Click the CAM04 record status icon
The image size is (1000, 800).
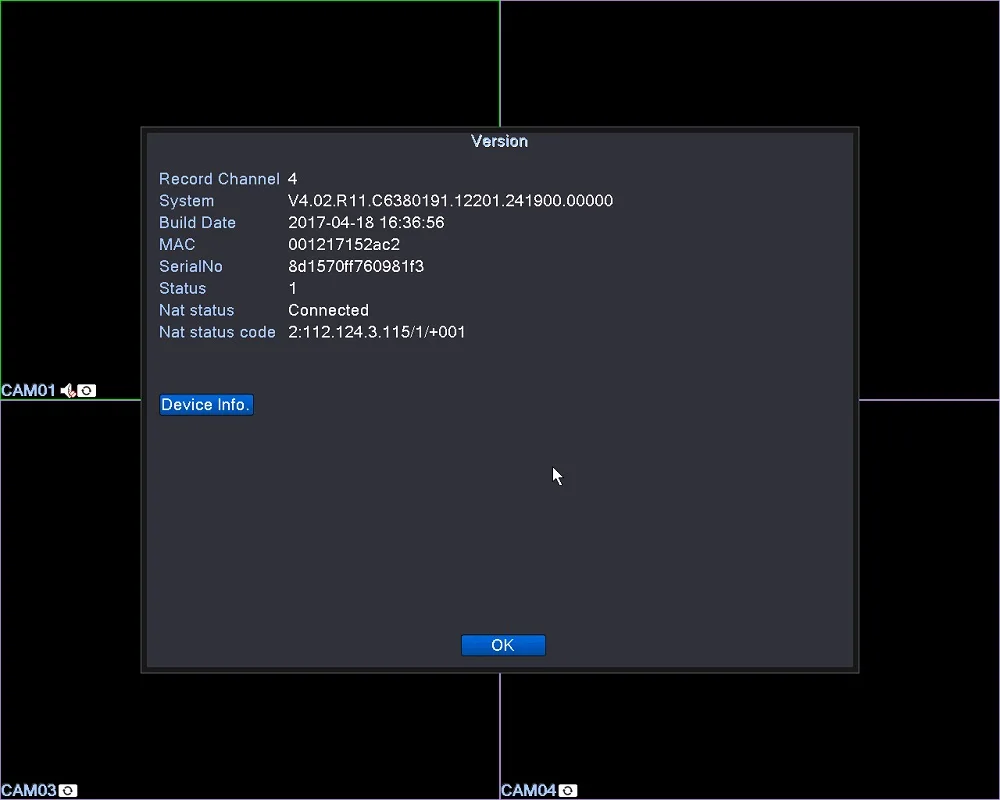pyautogui.click(x=568, y=790)
